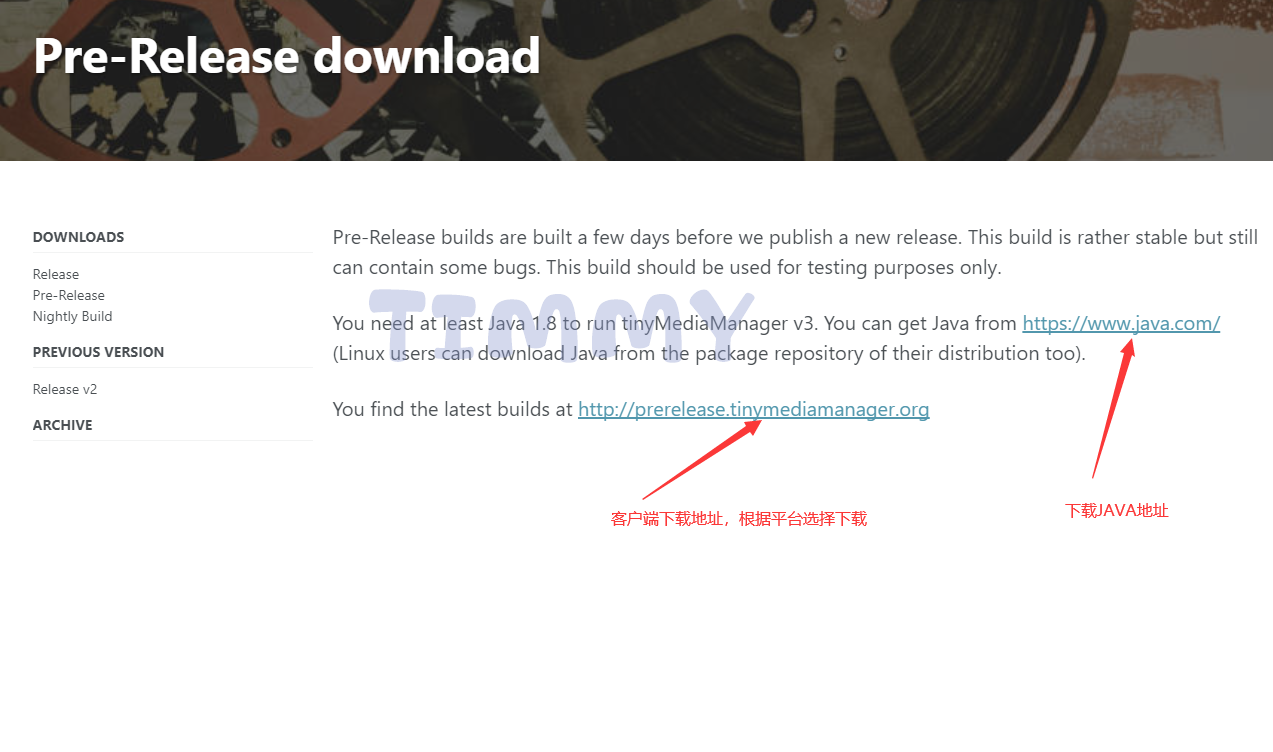Click the 'You find the latest builds' text
The width and height of the screenshot is (1273, 752).
coord(452,409)
